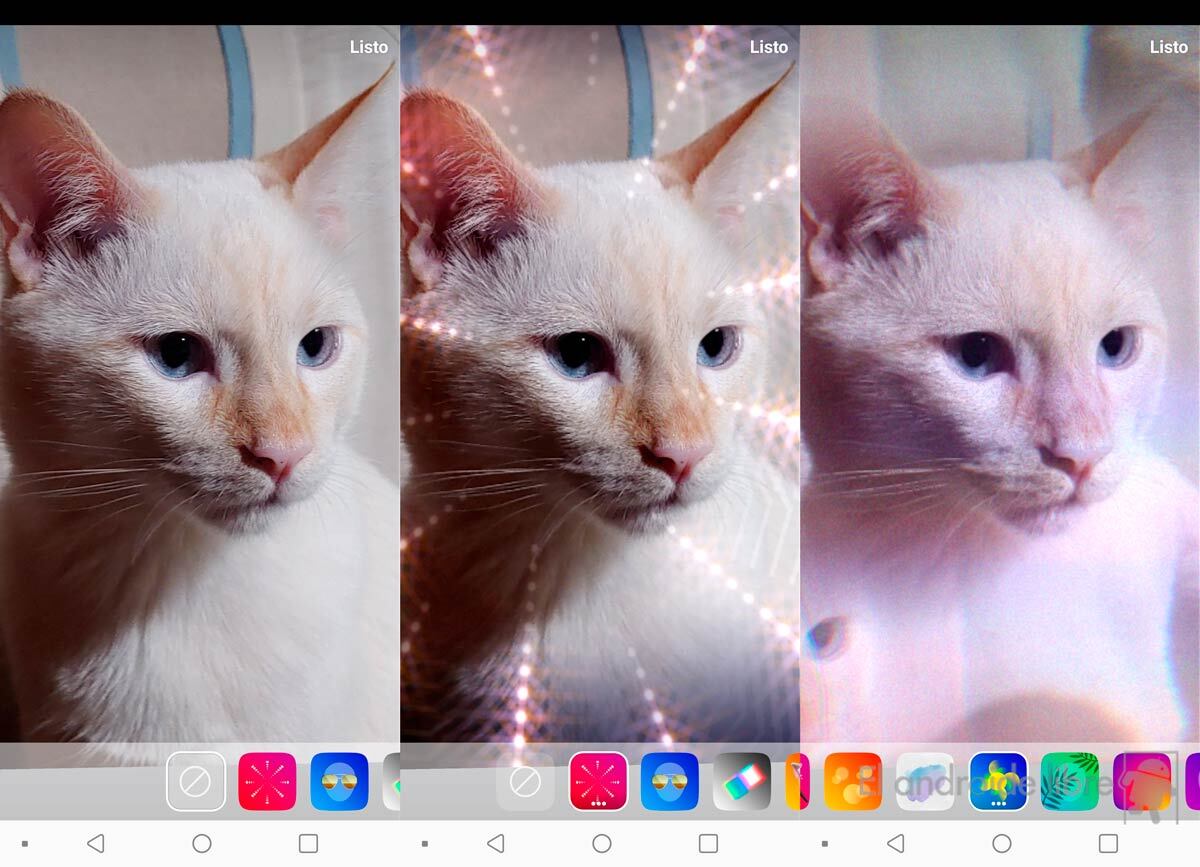The image size is (1200, 867).
Task: Tap Listo on the middle screen
Action: click(768, 47)
